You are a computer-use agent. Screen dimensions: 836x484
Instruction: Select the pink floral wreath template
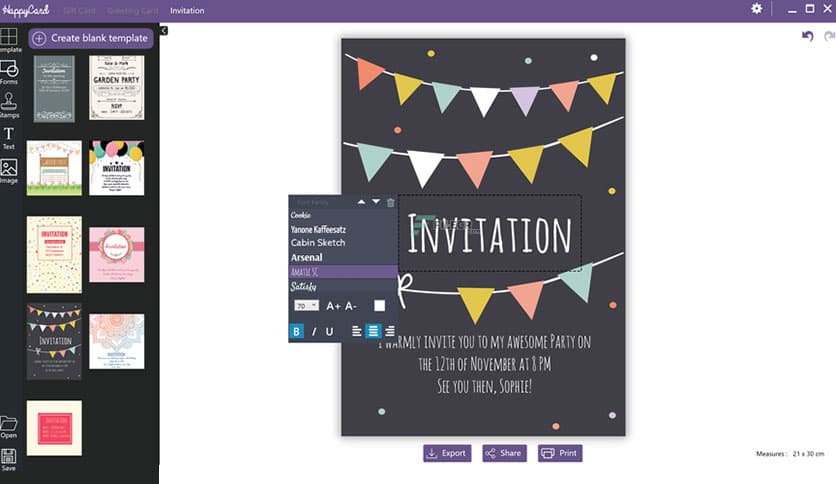click(x=117, y=255)
